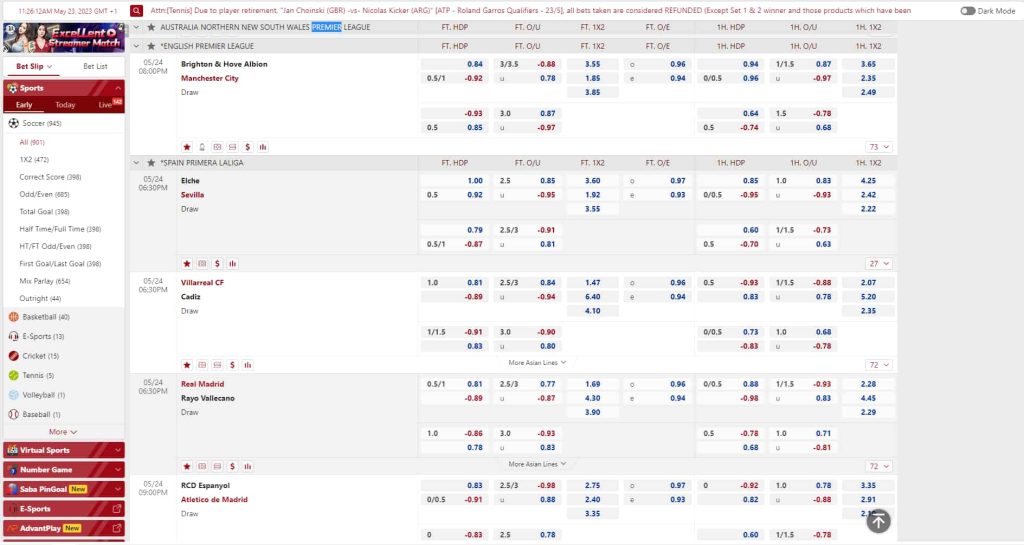Bet Elche 1H 1X2 odds 4.25

pyautogui.click(x=868, y=181)
